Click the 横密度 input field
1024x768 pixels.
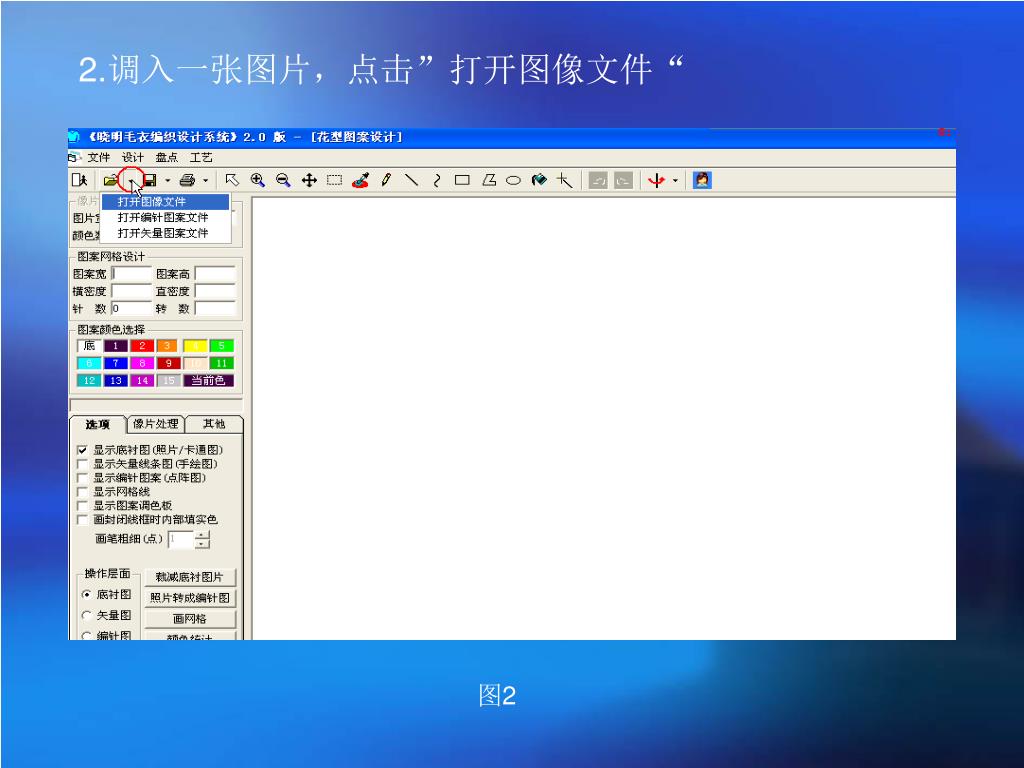pos(132,291)
